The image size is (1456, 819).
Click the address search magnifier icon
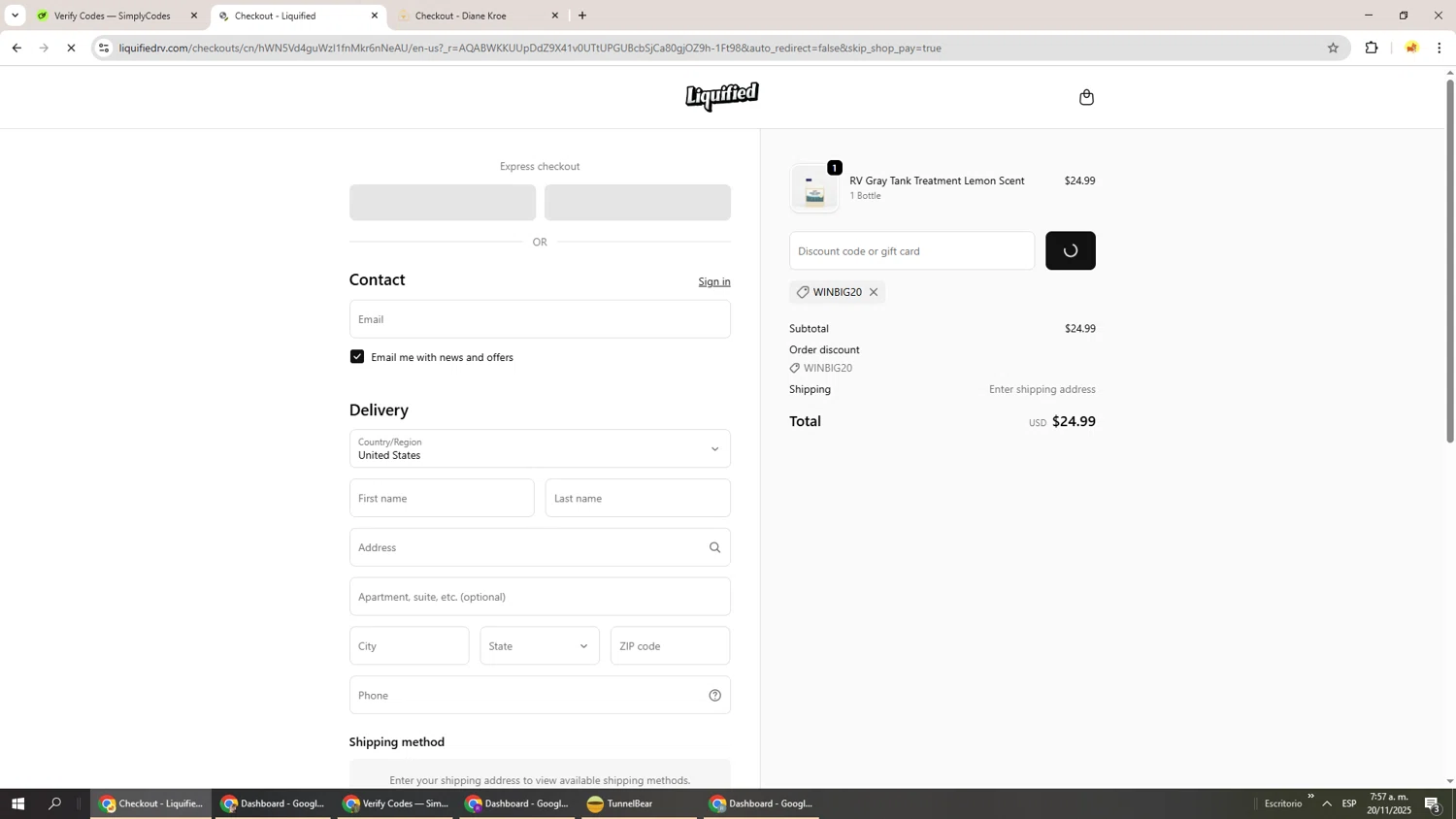click(x=714, y=547)
